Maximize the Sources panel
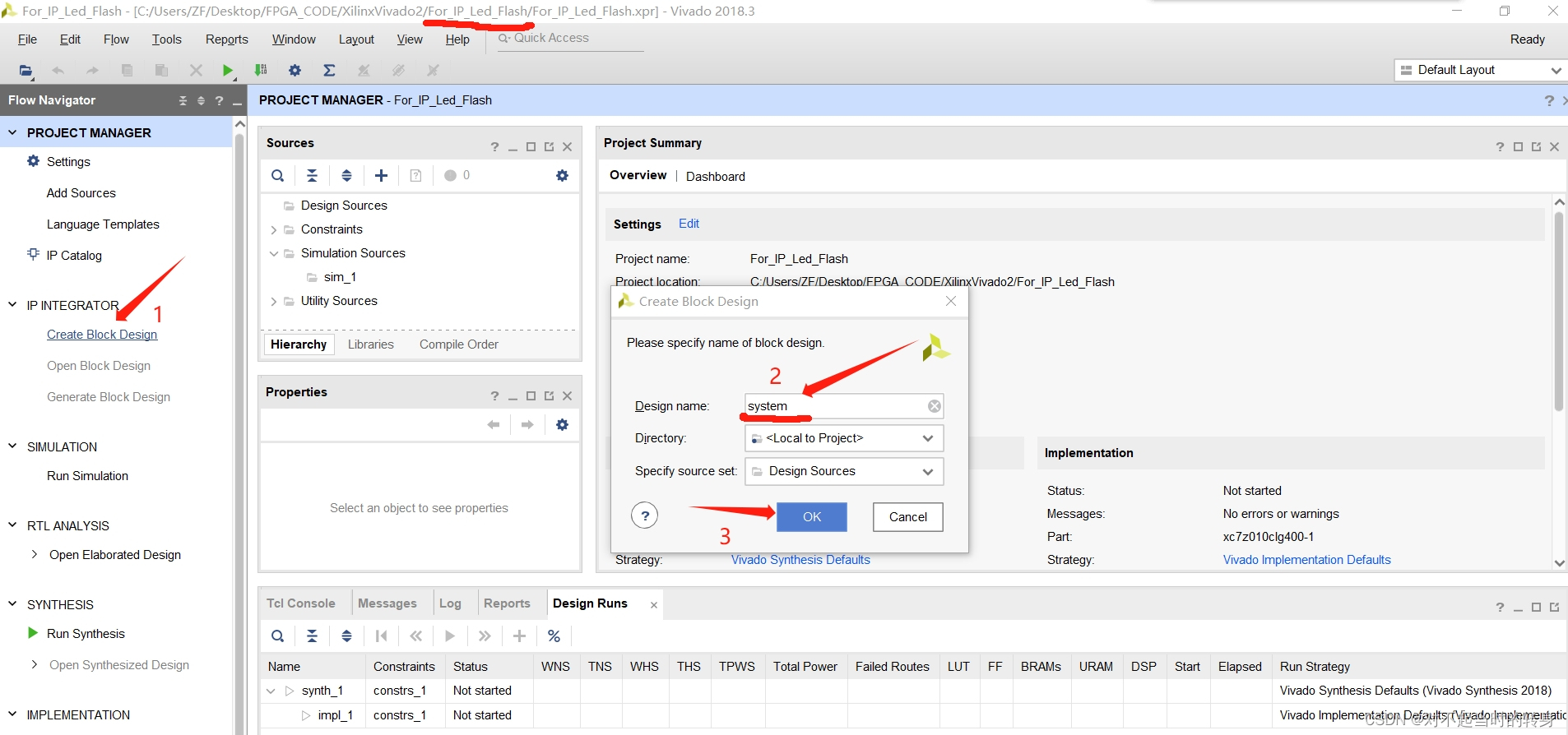 click(531, 146)
